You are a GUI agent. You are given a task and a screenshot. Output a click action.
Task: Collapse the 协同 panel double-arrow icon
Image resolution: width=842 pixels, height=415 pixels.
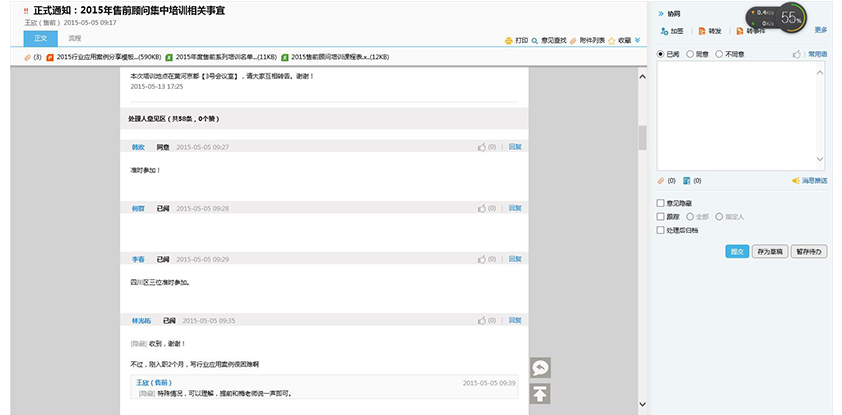(661, 14)
